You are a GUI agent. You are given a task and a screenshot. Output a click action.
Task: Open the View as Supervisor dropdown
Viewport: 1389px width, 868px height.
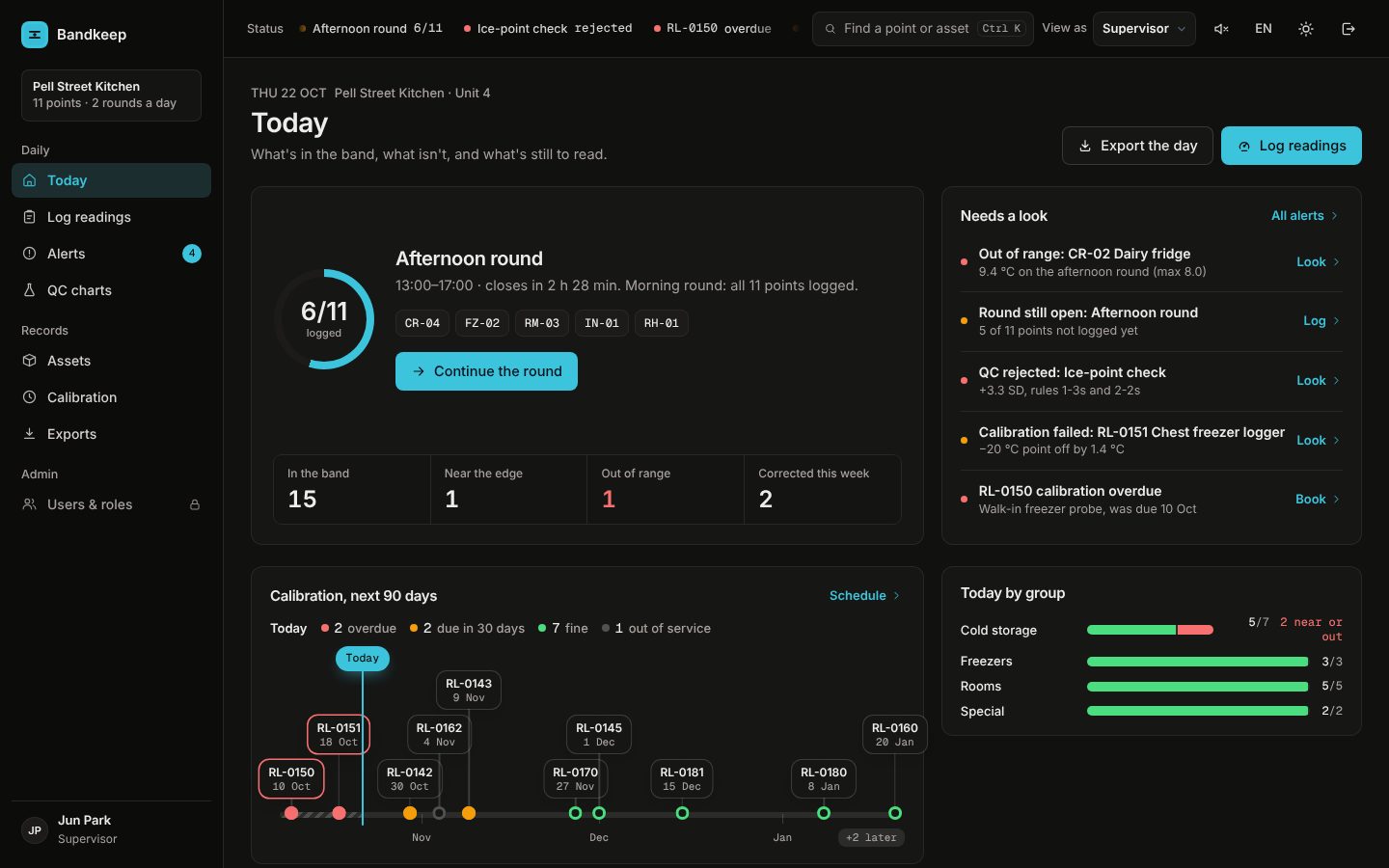[x=1144, y=29]
